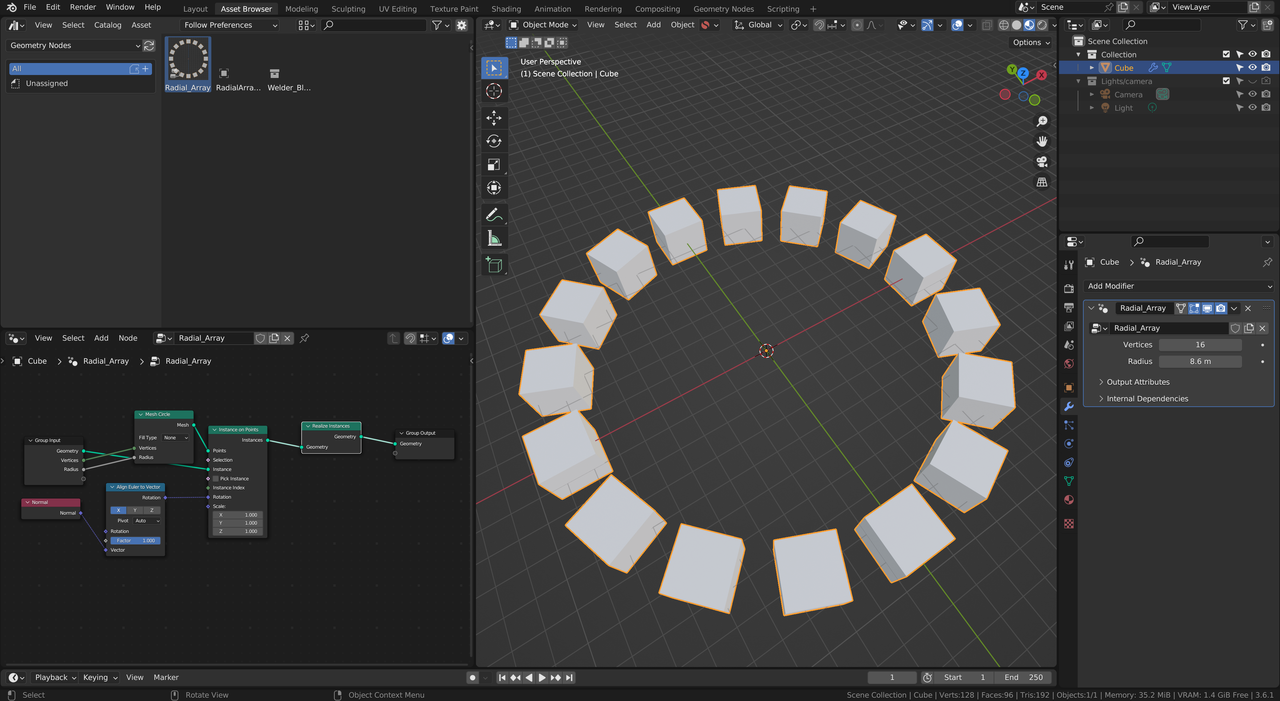Expand the Internal Dependencies section
The width and height of the screenshot is (1280, 701).
click(x=1146, y=399)
